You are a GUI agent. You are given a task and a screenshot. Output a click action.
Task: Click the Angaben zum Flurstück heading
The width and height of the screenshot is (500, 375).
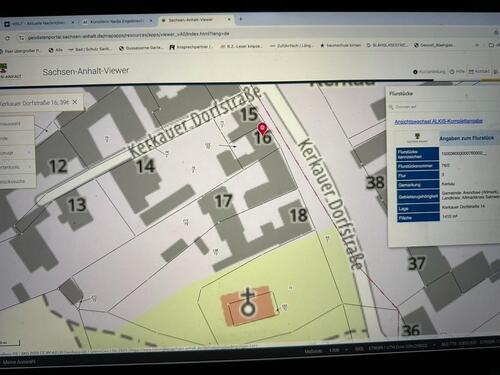click(x=466, y=138)
